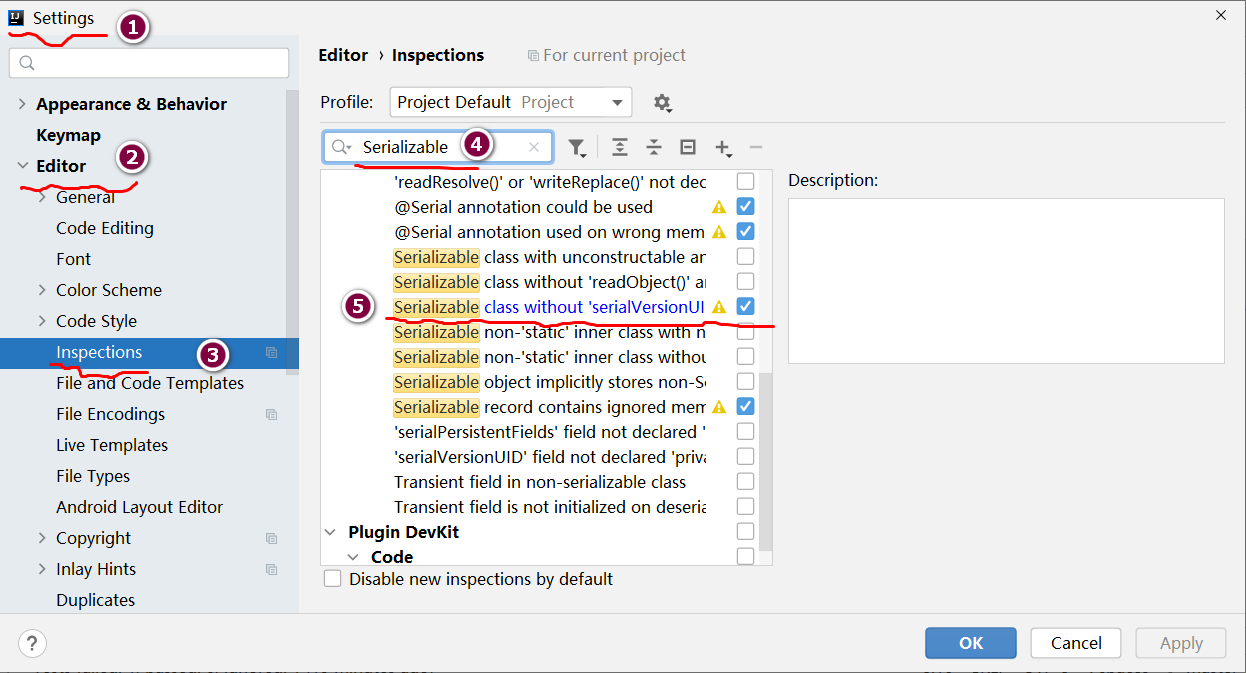Focus the settings search field

pos(149,63)
